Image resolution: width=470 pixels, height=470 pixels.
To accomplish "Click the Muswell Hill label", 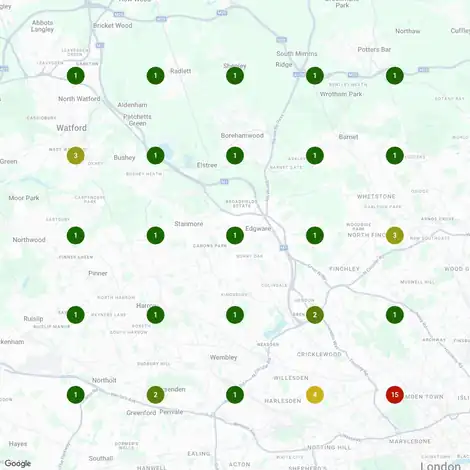I will 417,282.
